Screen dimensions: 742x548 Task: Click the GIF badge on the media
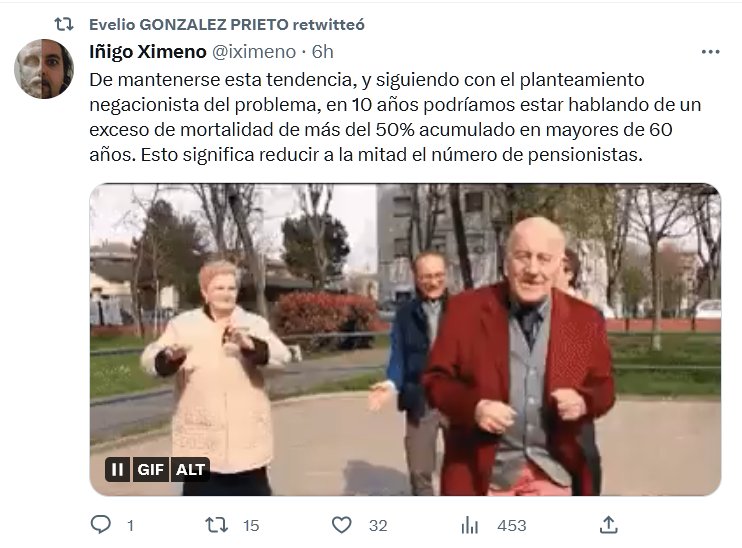click(x=150, y=469)
